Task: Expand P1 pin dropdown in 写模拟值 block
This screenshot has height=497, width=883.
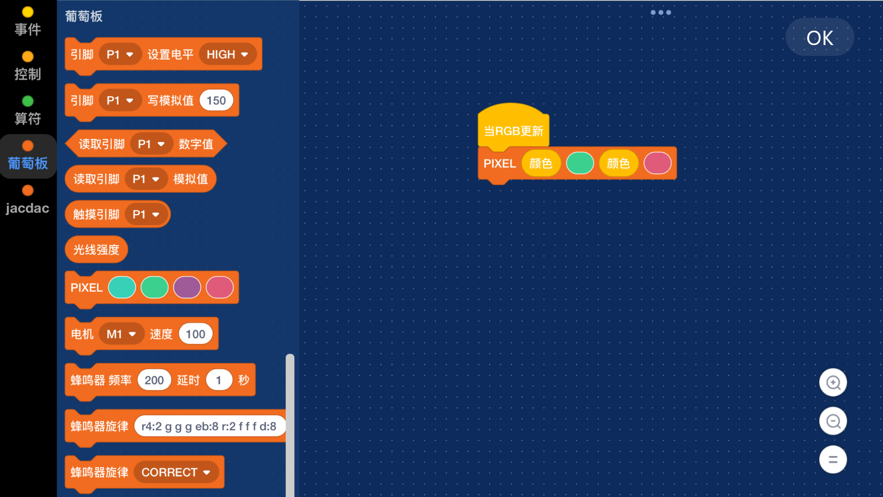Action: click(120, 101)
